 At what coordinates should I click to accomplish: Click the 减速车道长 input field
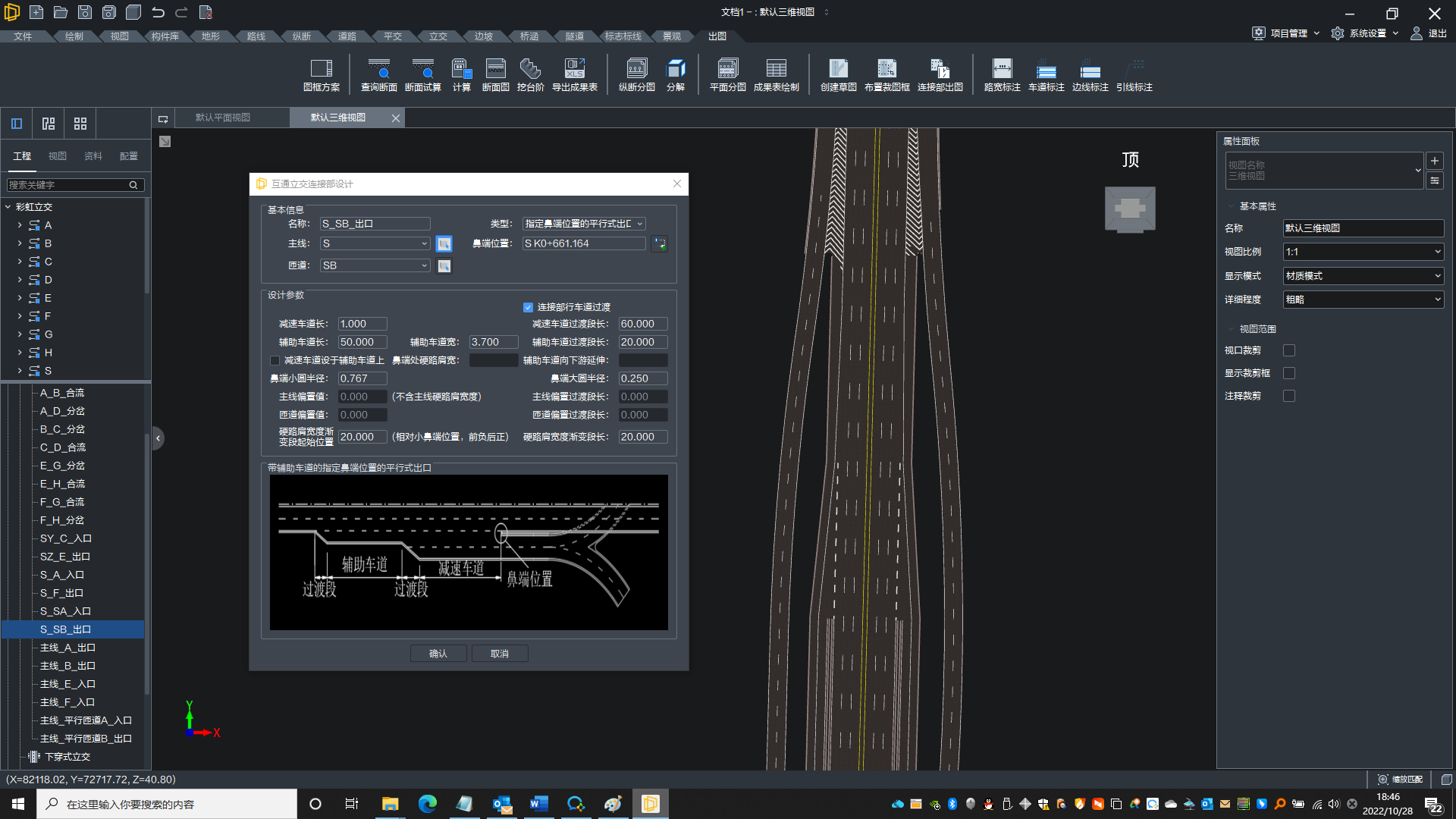(x=362, y=325)
